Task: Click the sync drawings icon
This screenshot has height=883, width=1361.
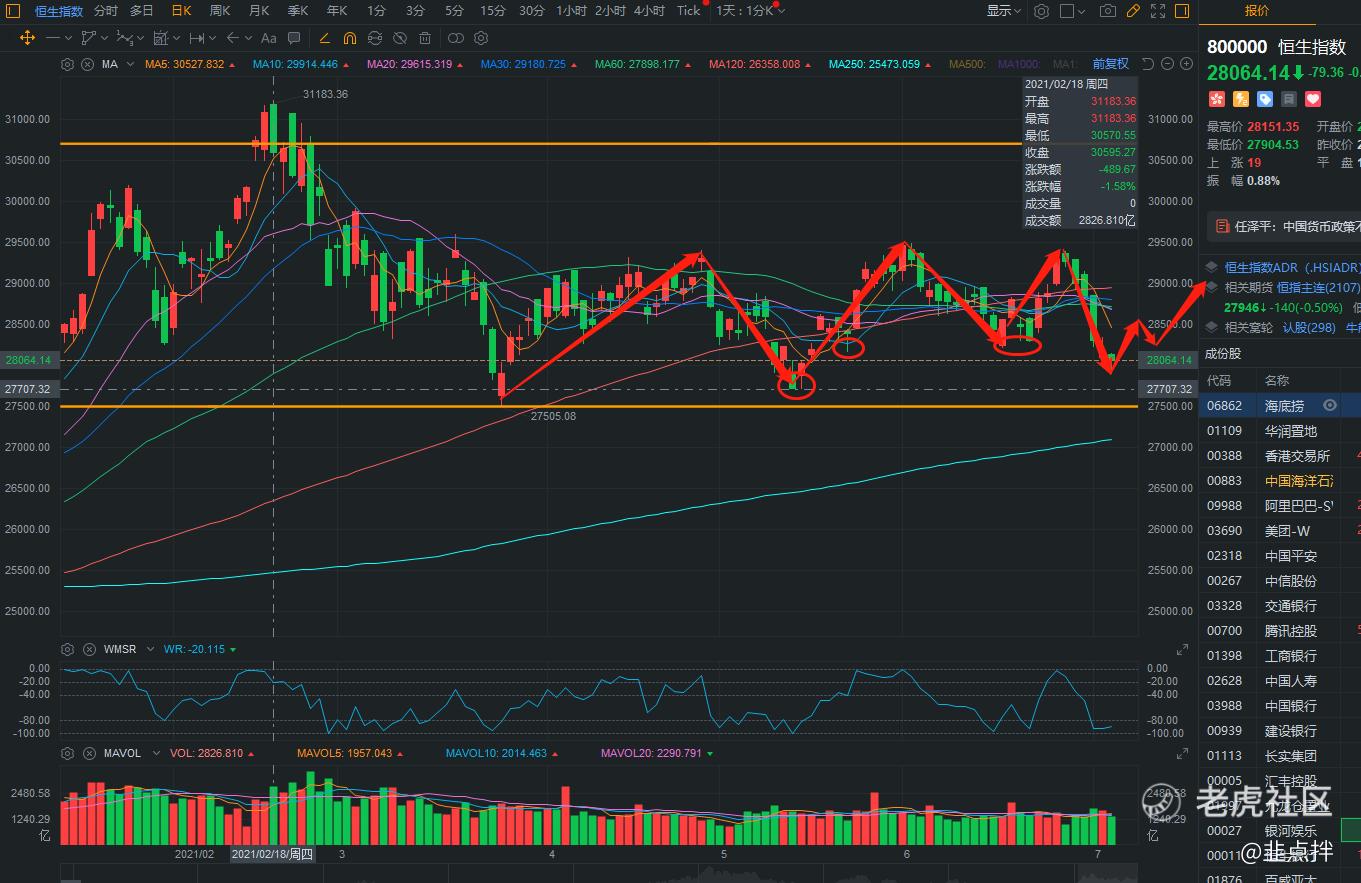Action: tap(375, 38)
